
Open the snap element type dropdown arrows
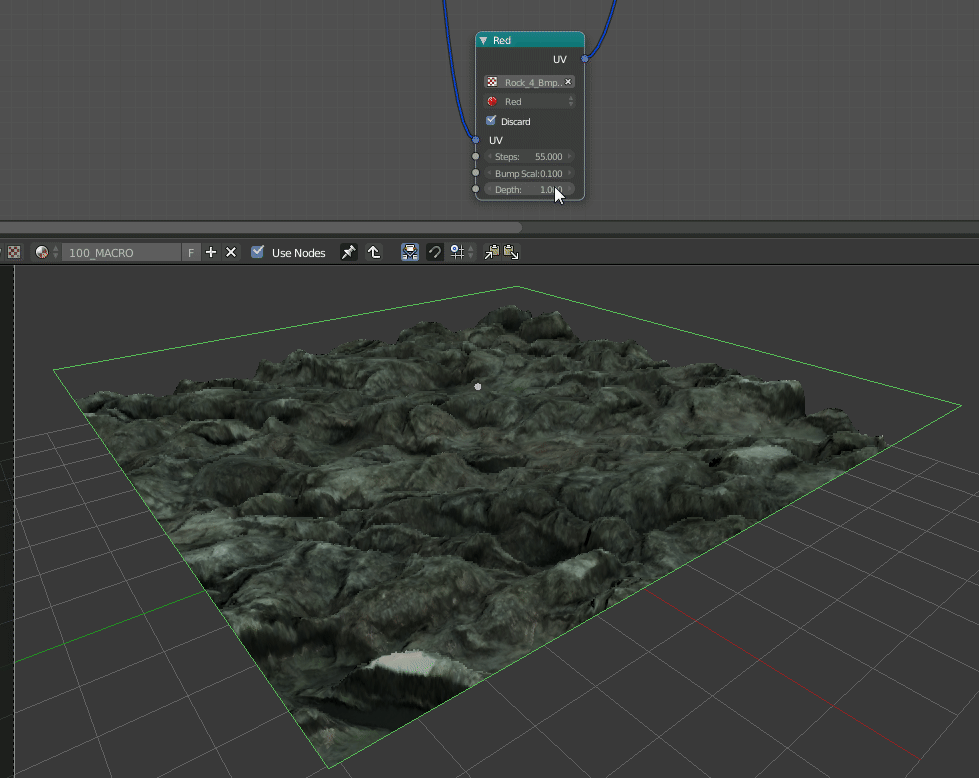(471, 252)
